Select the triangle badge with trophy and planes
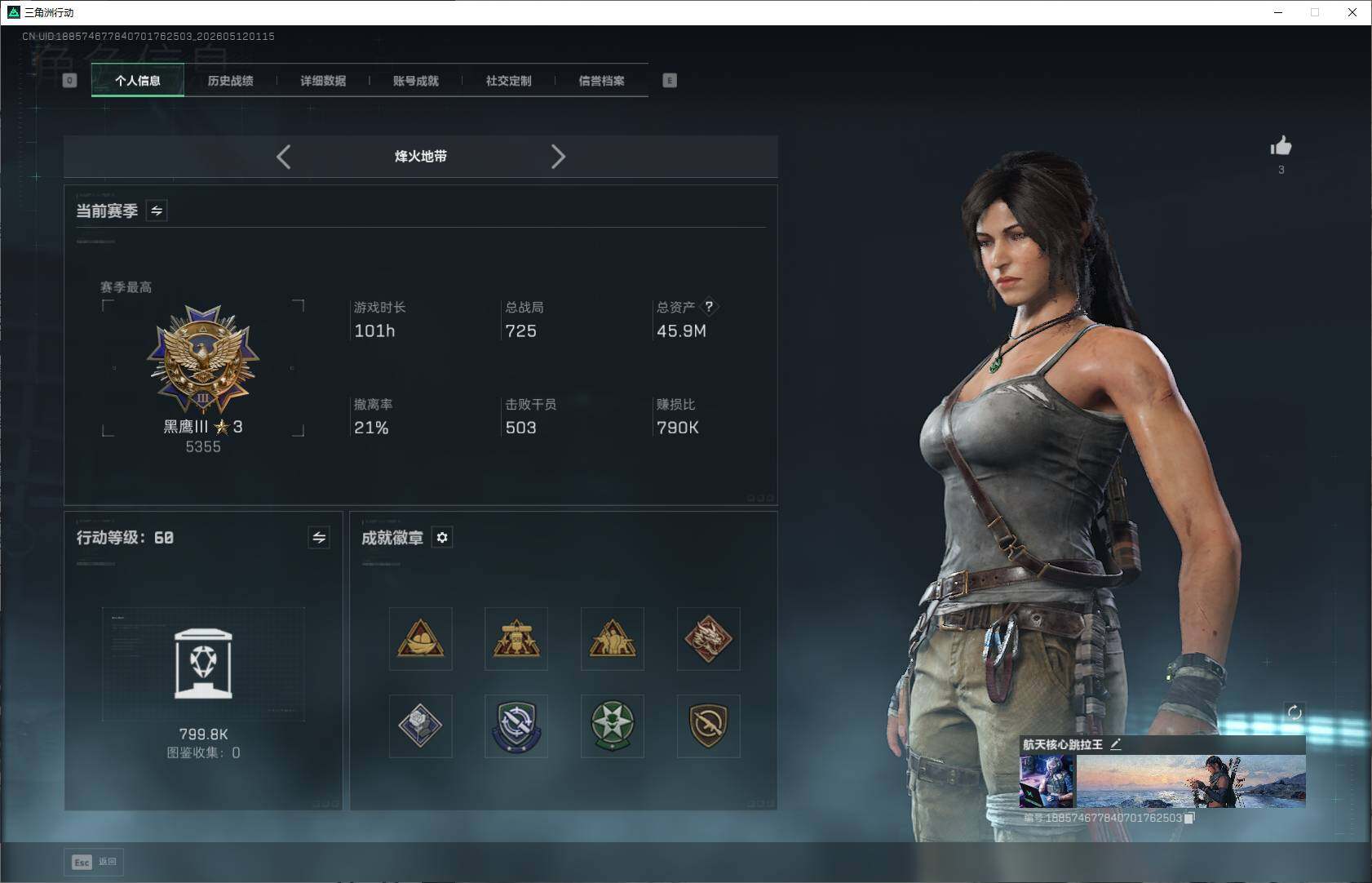Screen dimensions: 1372x883 coord(516,639)
